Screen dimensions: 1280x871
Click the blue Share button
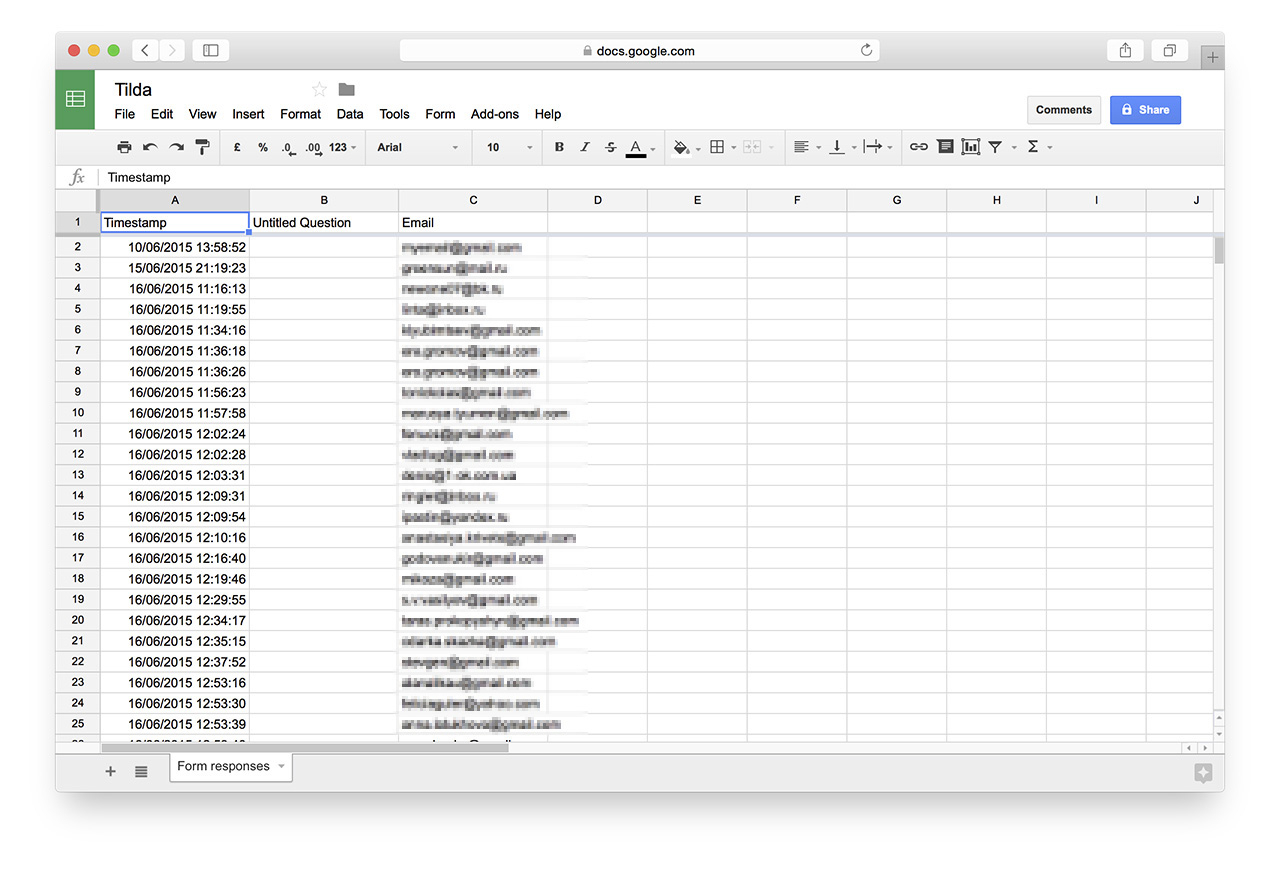pos(1145,109)
